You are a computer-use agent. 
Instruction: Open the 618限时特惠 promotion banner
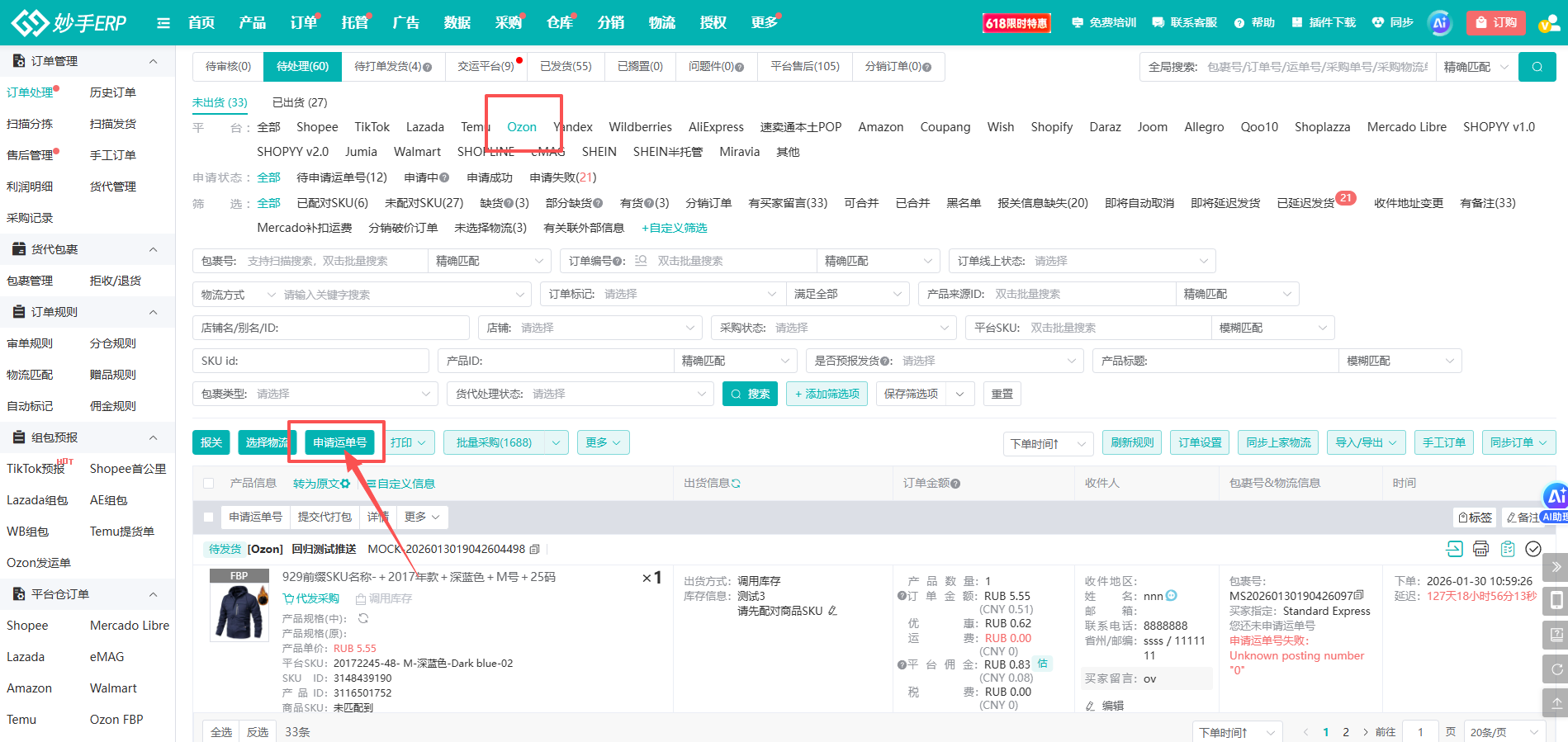click(1016, 23)
